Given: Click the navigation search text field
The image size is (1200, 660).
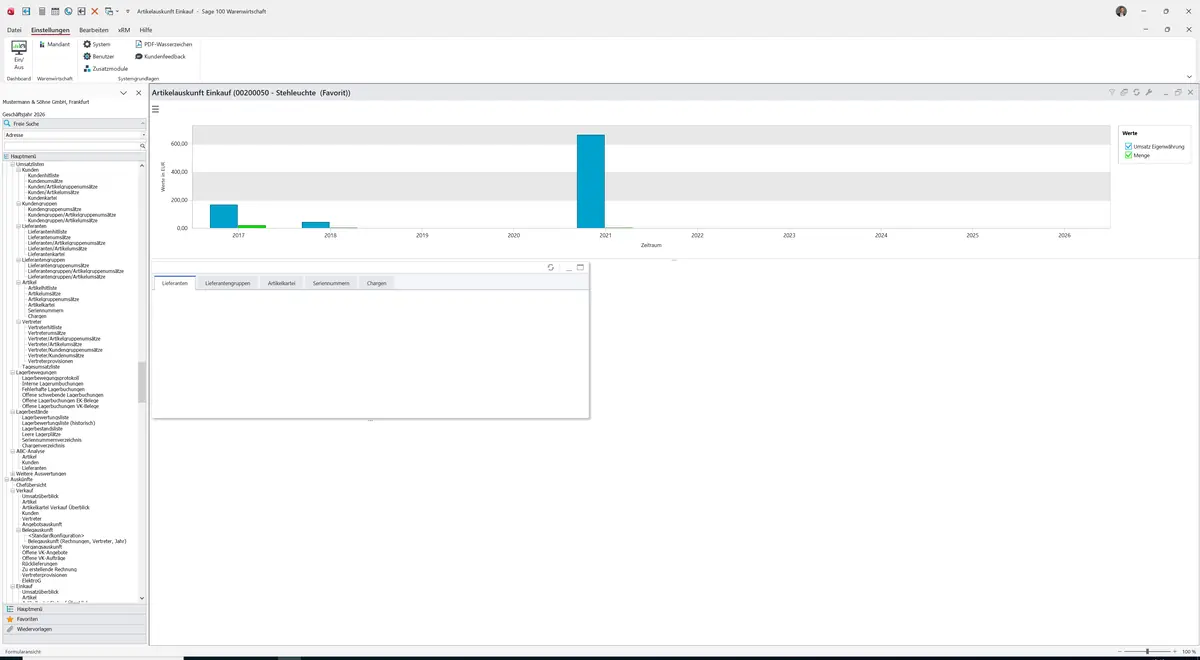Looking at the screenshot, I should pyautogui.click(x=70, y=146).
